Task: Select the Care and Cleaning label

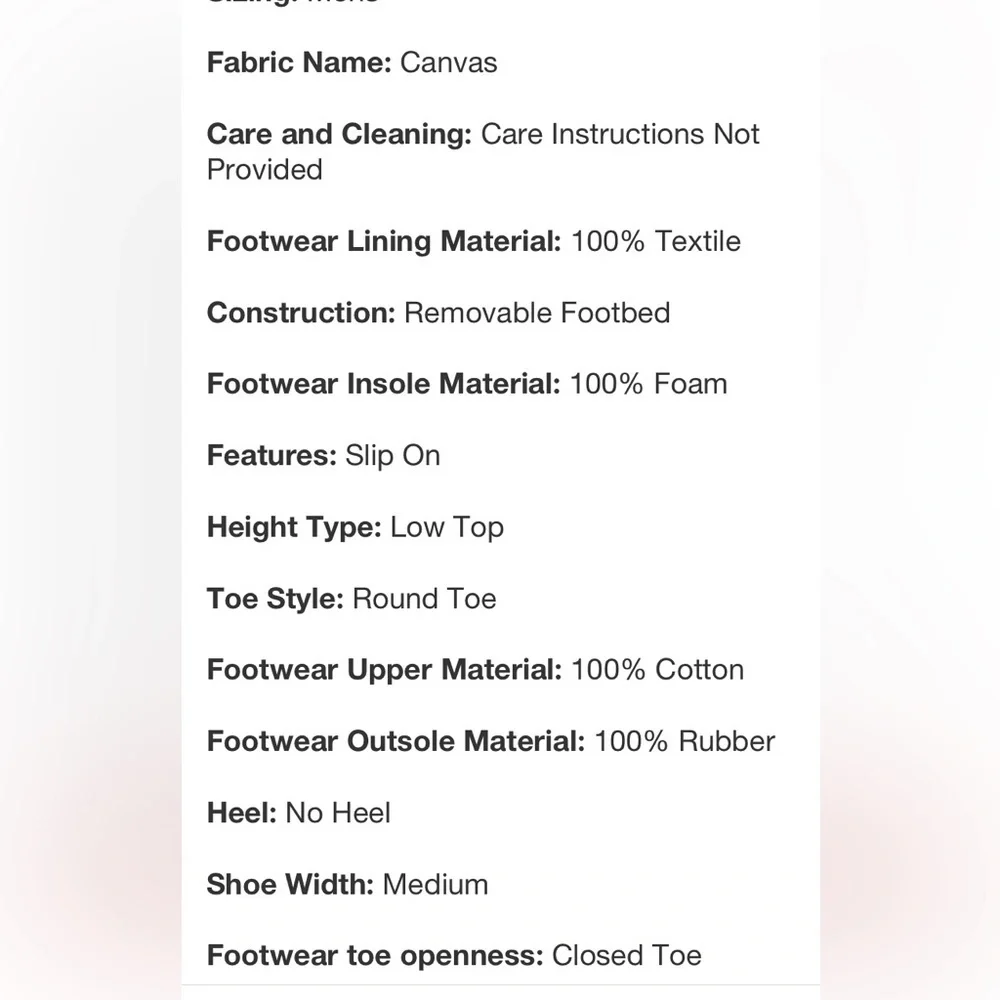Action: [339, 134]
